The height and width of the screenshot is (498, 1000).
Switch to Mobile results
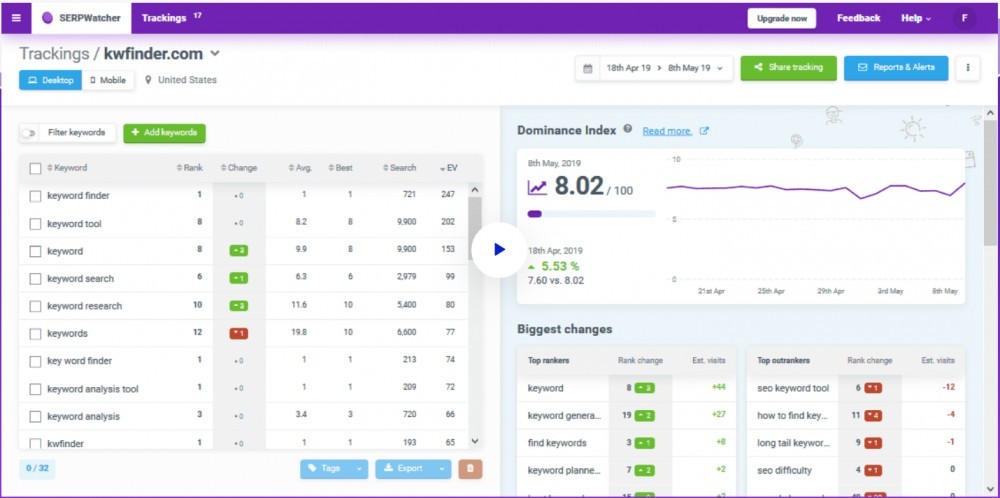tap(108, 80)
